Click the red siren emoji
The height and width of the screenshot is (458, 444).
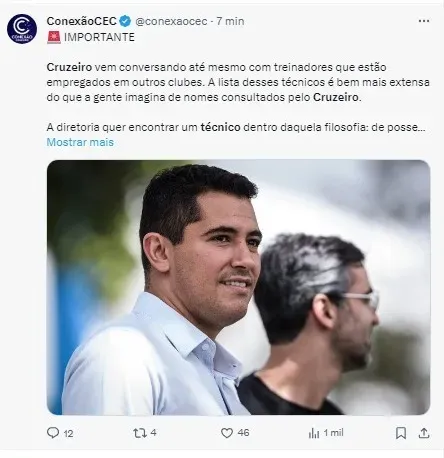54,37
